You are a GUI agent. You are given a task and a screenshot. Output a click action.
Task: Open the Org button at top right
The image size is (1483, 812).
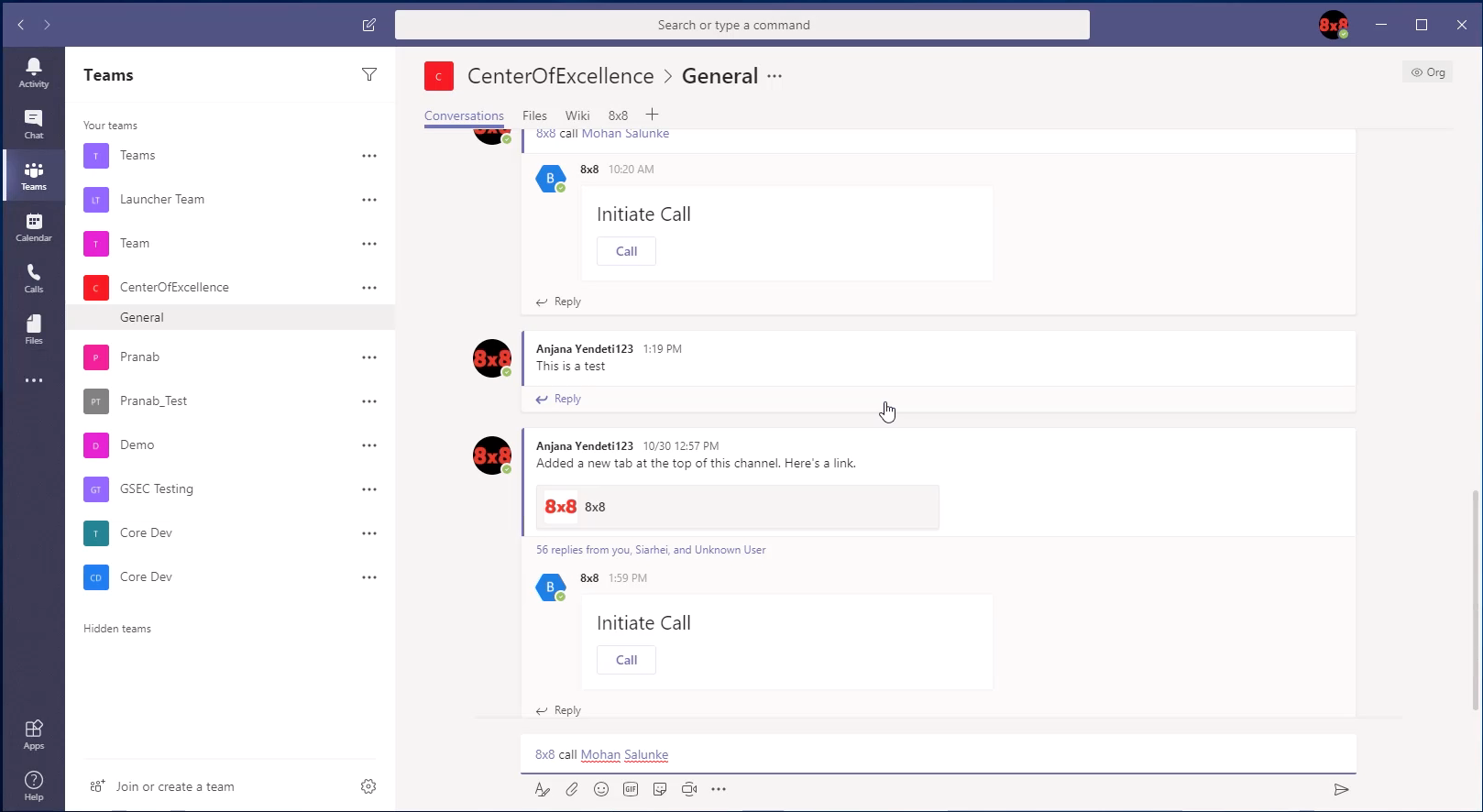tap(1427, 72)
